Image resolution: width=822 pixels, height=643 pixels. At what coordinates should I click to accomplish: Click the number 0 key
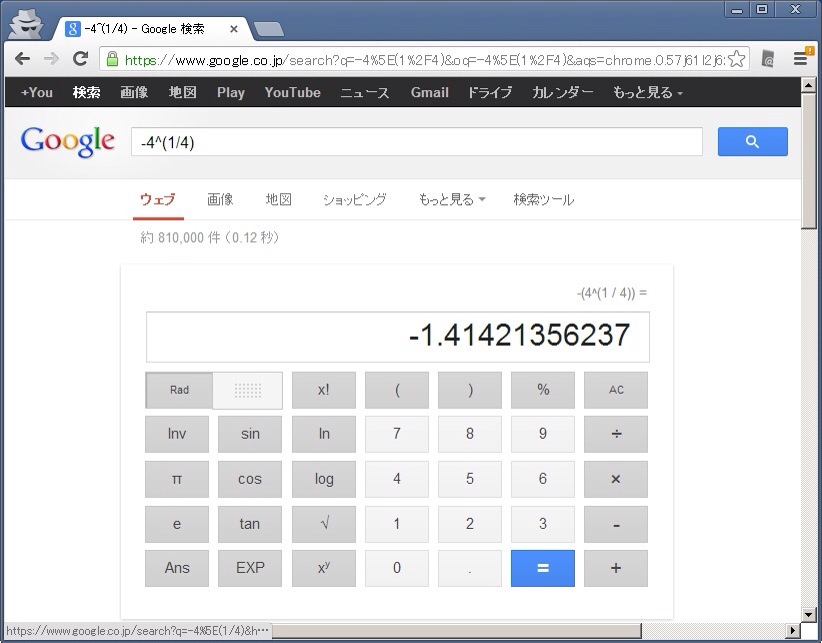tap(397, 568)
